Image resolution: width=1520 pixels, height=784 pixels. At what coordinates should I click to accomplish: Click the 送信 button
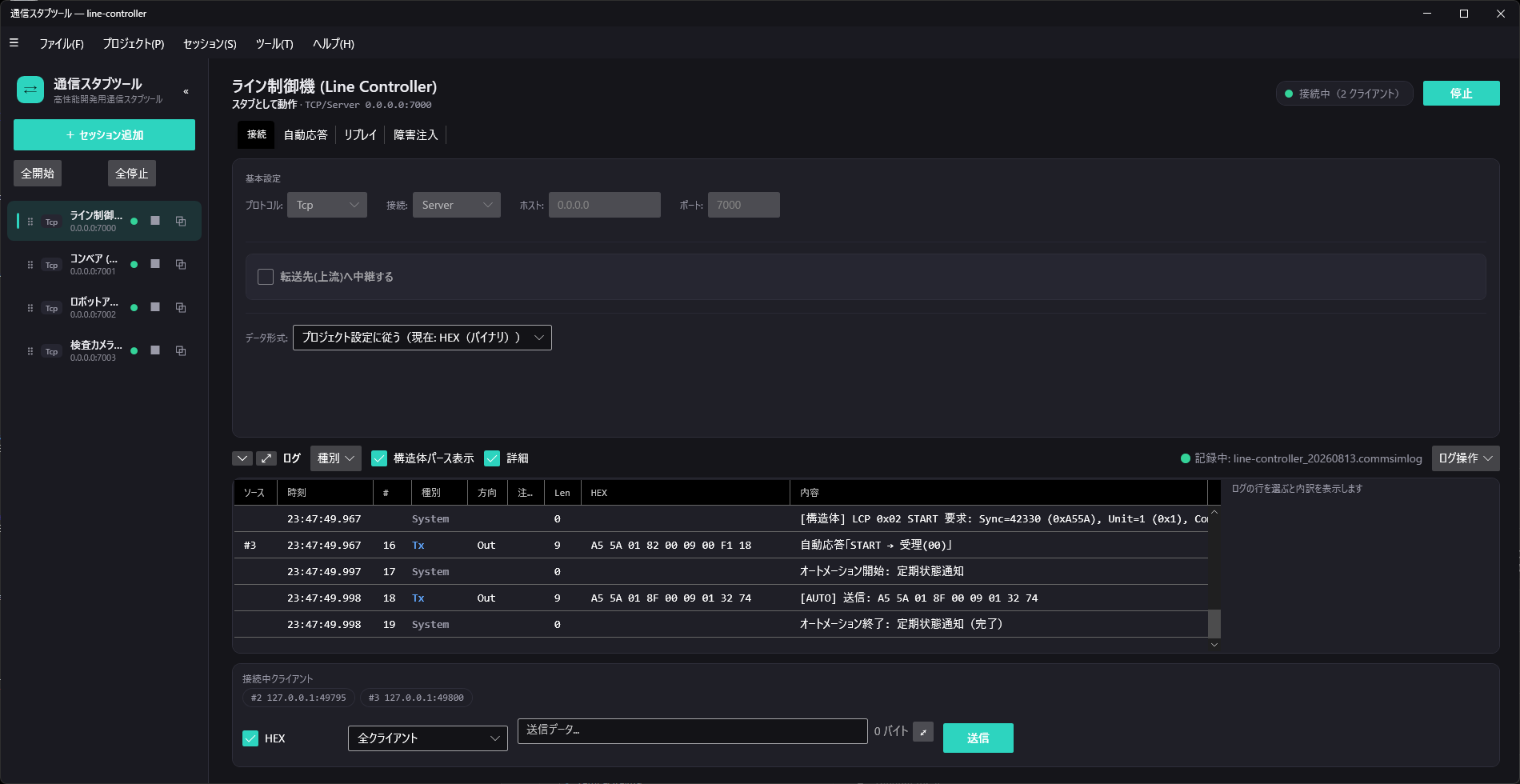(x=978, y=738)
